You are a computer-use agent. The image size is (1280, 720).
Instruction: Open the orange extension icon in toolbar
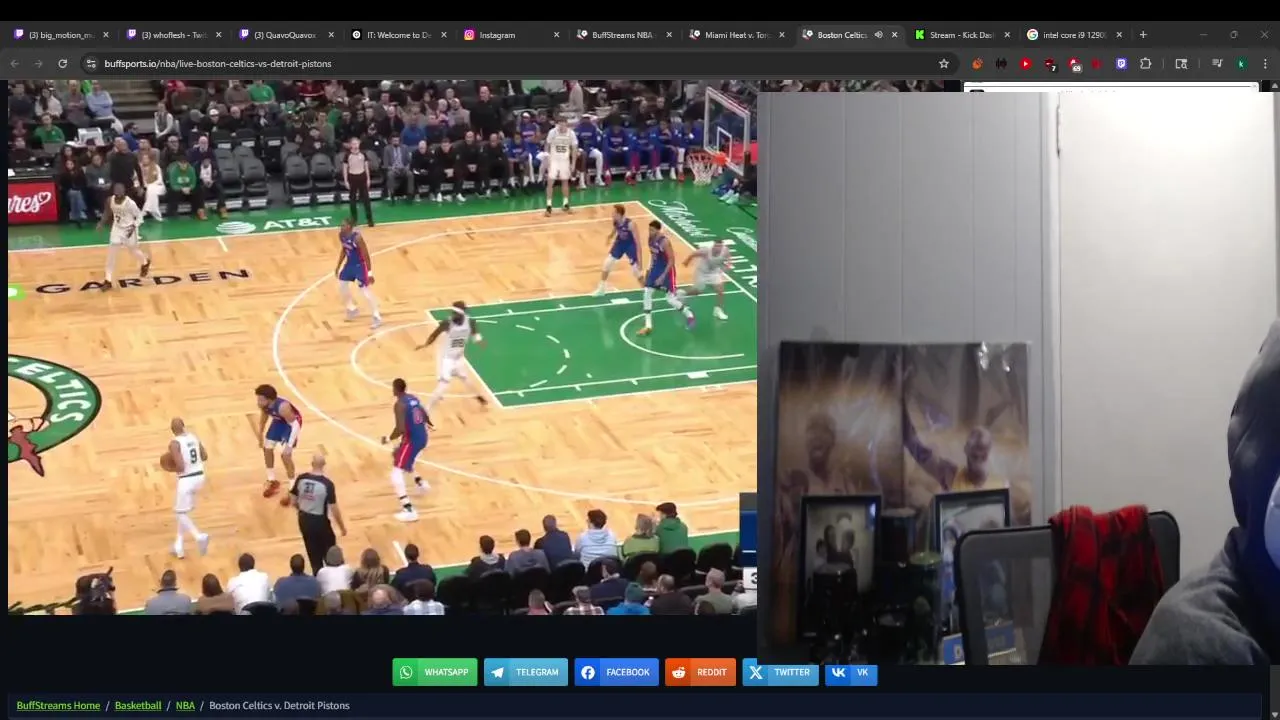(x=977, y=63)
